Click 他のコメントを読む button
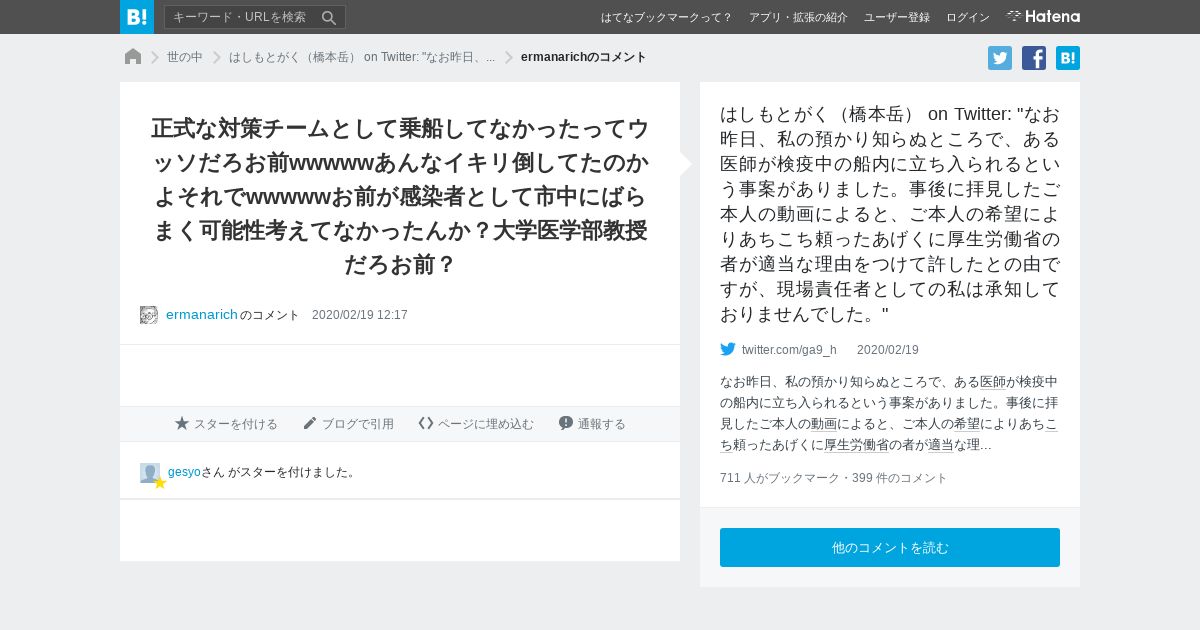 click(890, 548)
